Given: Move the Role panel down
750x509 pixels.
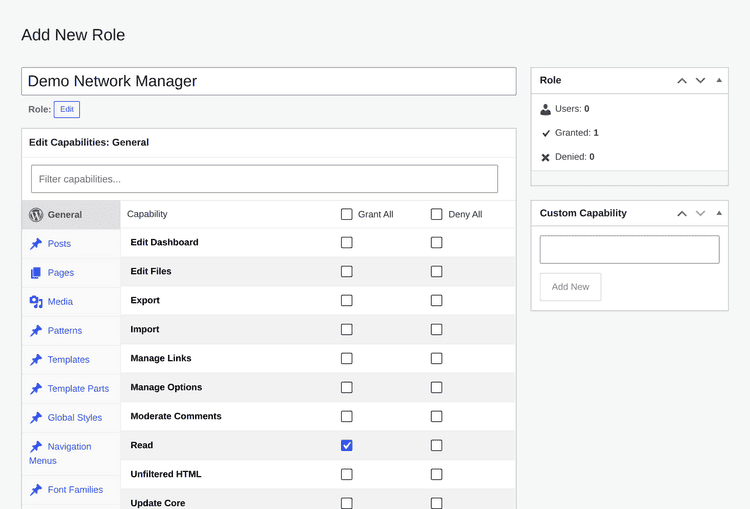Looking at the screenshot, I should pos(700,80).
